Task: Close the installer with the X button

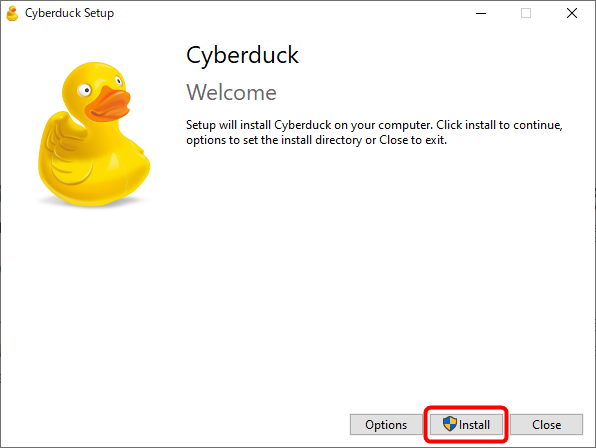Action: (x=572, y=13)
